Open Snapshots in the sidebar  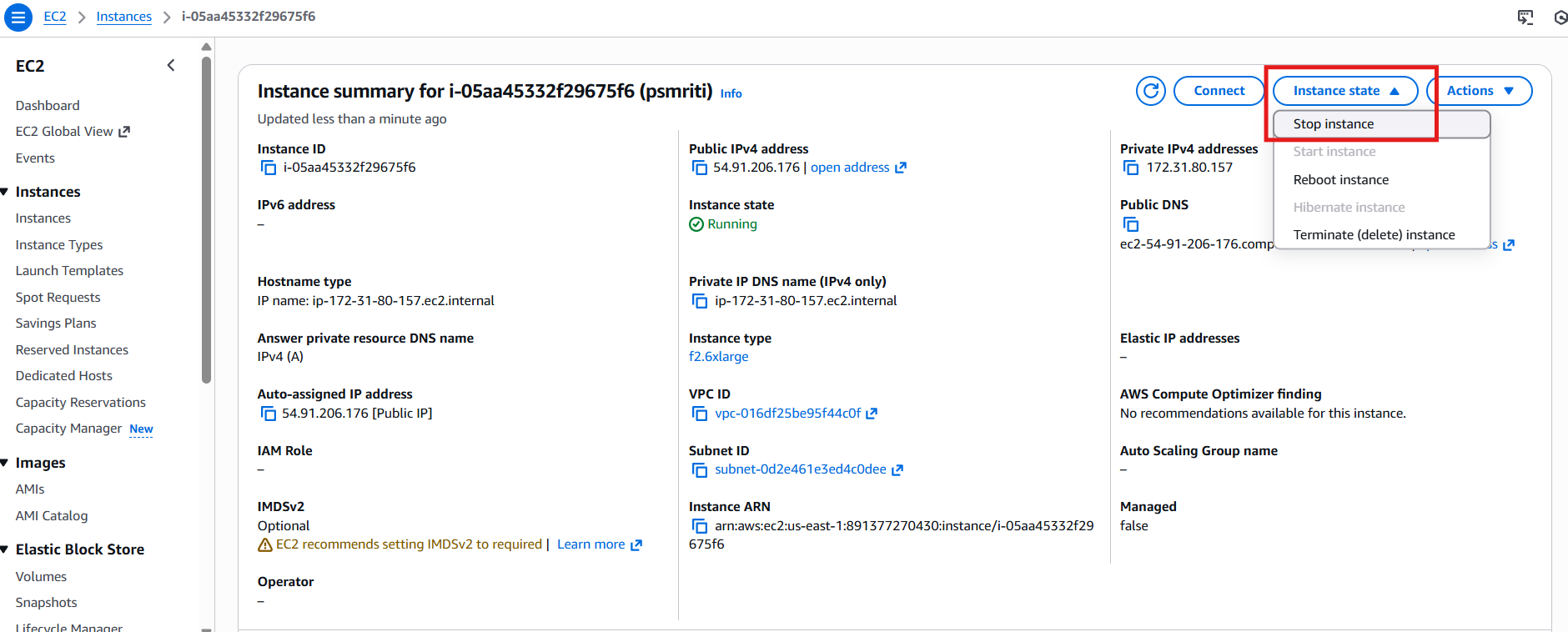pyautogui.click(x=46, y=603)
